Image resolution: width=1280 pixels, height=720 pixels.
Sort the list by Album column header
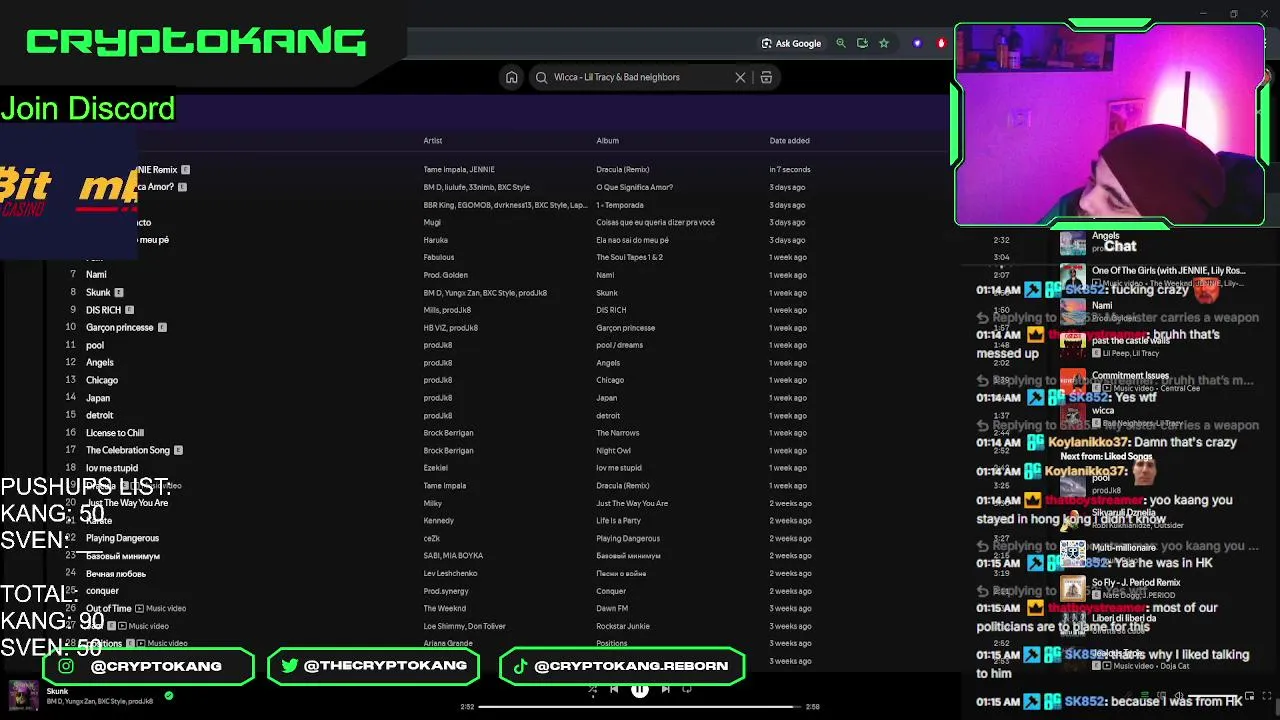pyautogui.click(x=607, y=141)
